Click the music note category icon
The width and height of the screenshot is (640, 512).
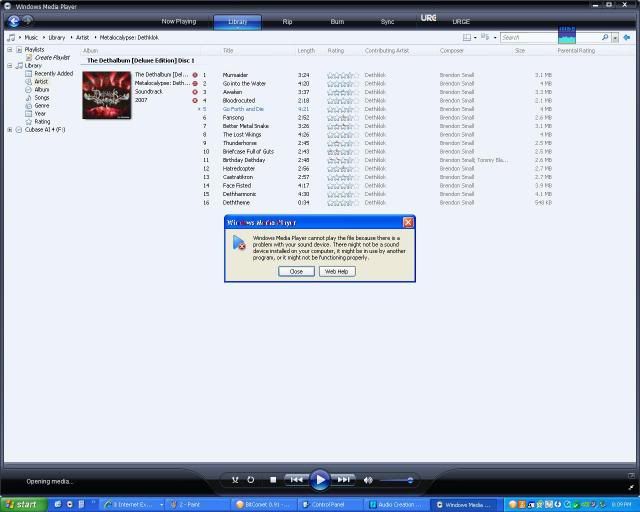11,38
